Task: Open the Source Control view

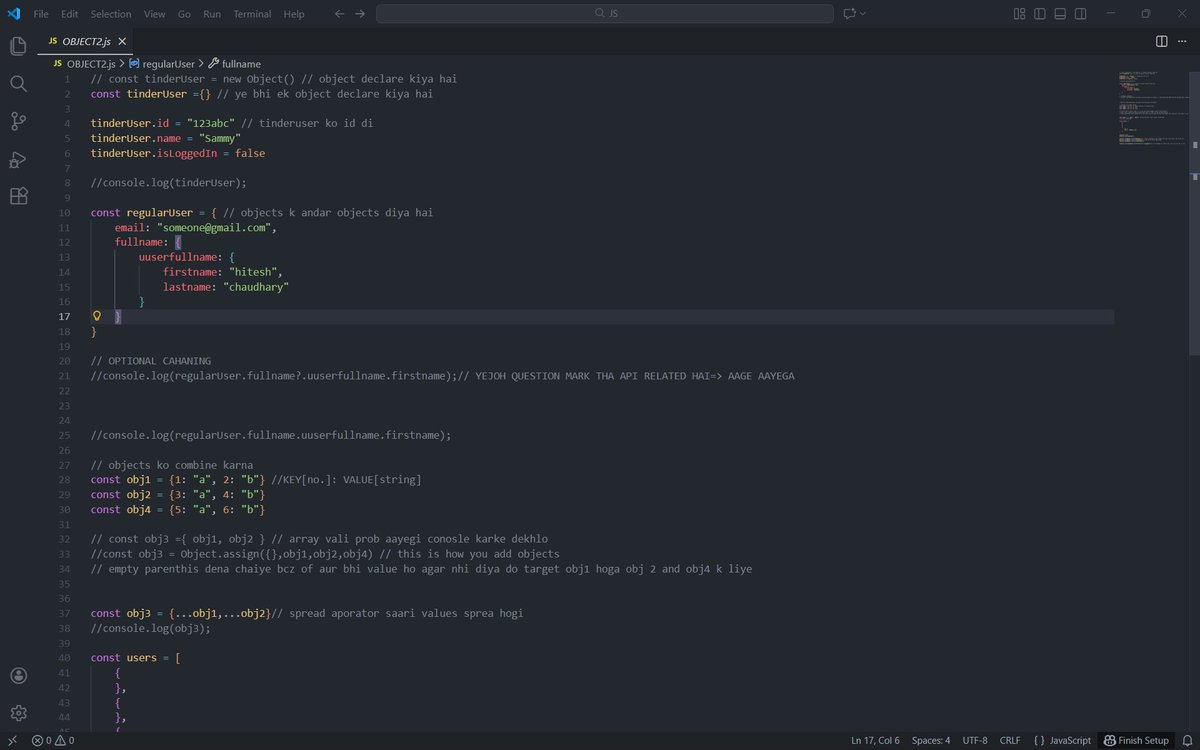Action: tap(18, 121)
